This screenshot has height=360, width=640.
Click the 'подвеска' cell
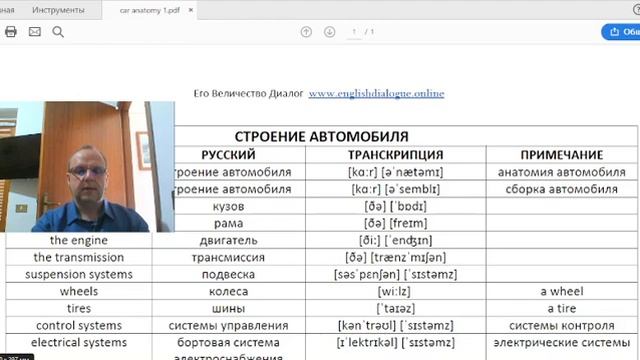[x=229, y=274]
